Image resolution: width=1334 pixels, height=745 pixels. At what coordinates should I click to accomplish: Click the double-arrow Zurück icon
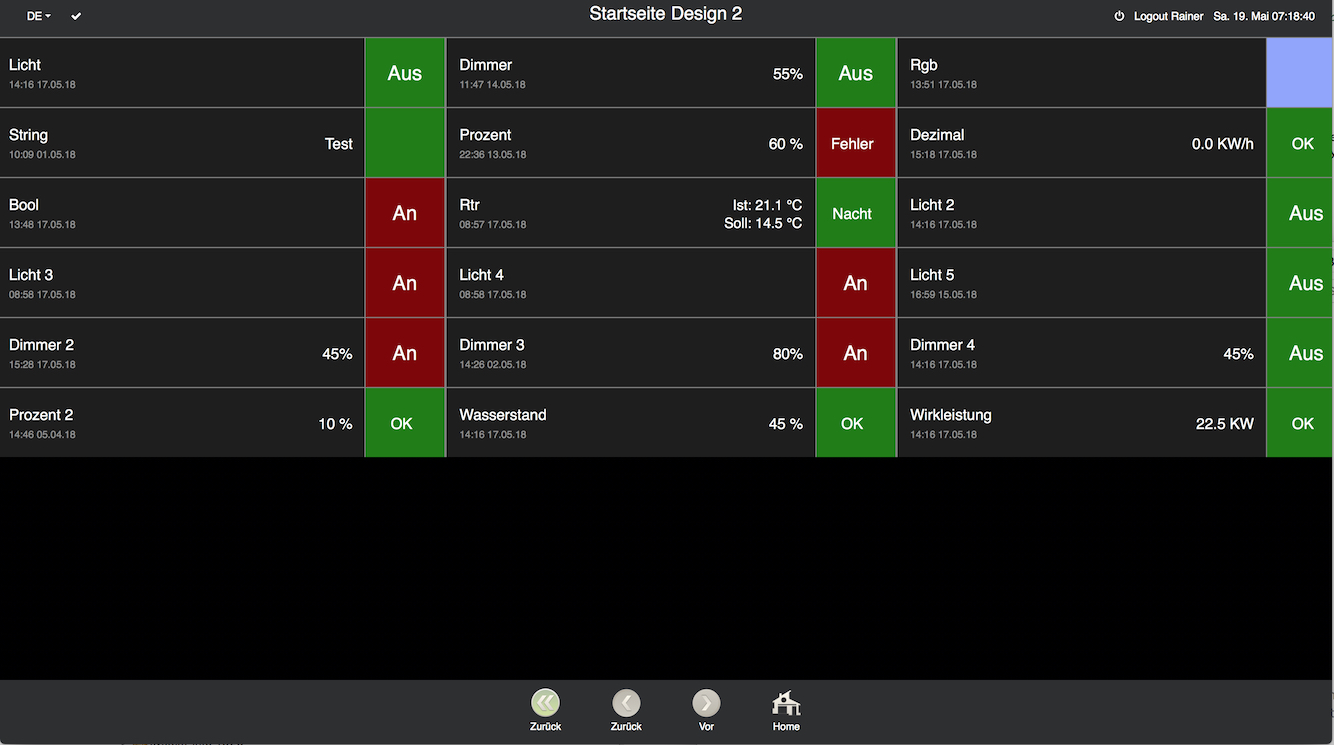click(545, 703)
